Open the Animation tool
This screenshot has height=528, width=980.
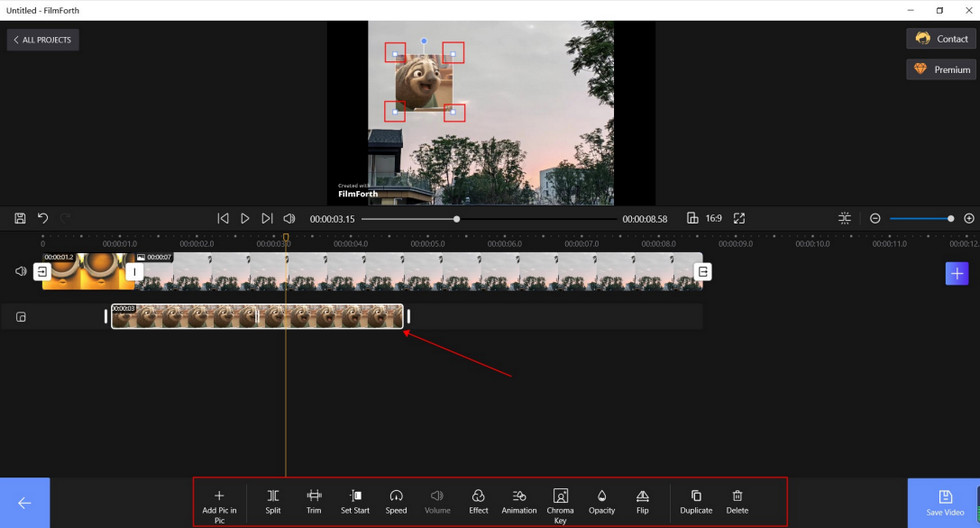click(x=519, y=502)
